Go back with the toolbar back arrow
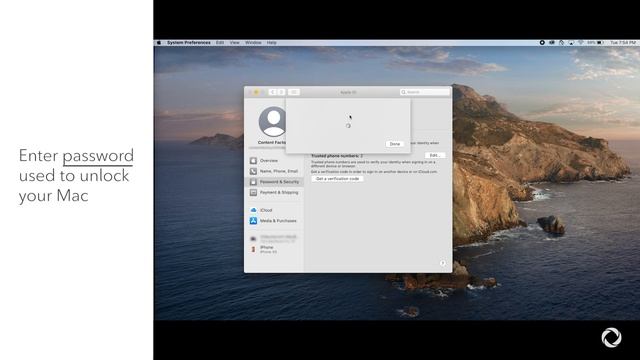 273,92
